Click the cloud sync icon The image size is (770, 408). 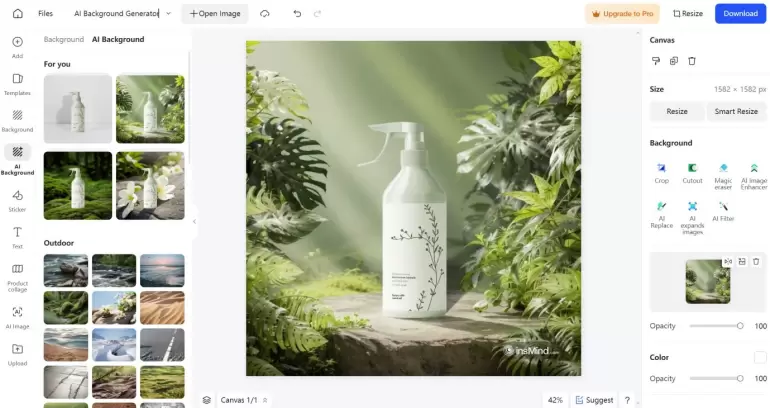pyautogui.click(x=264, y=14)
